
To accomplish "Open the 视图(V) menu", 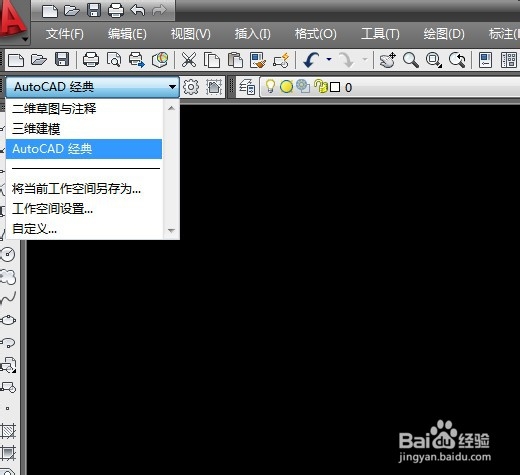I will click(x=191, y=34).
